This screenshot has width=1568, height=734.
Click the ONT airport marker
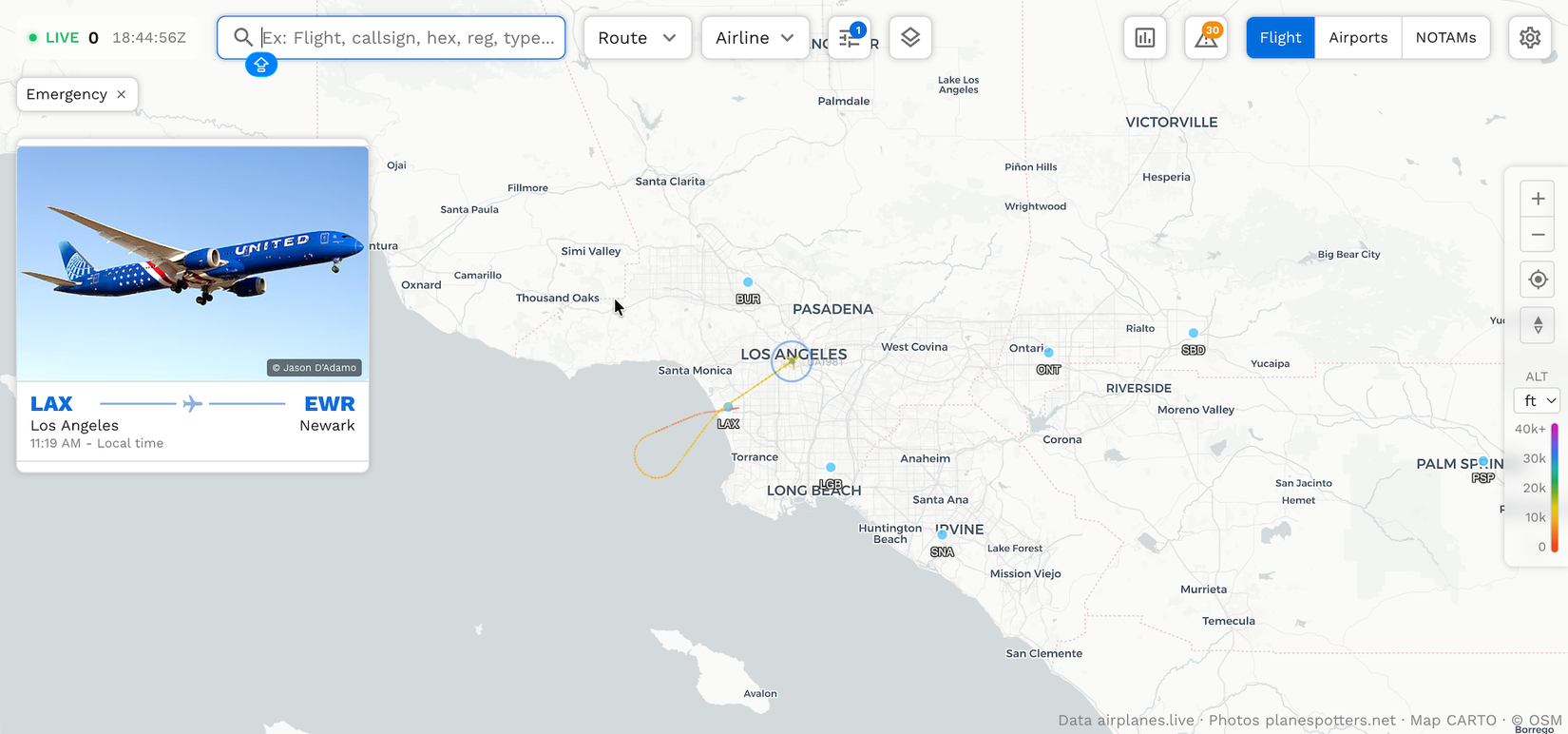click(1048, 353)
